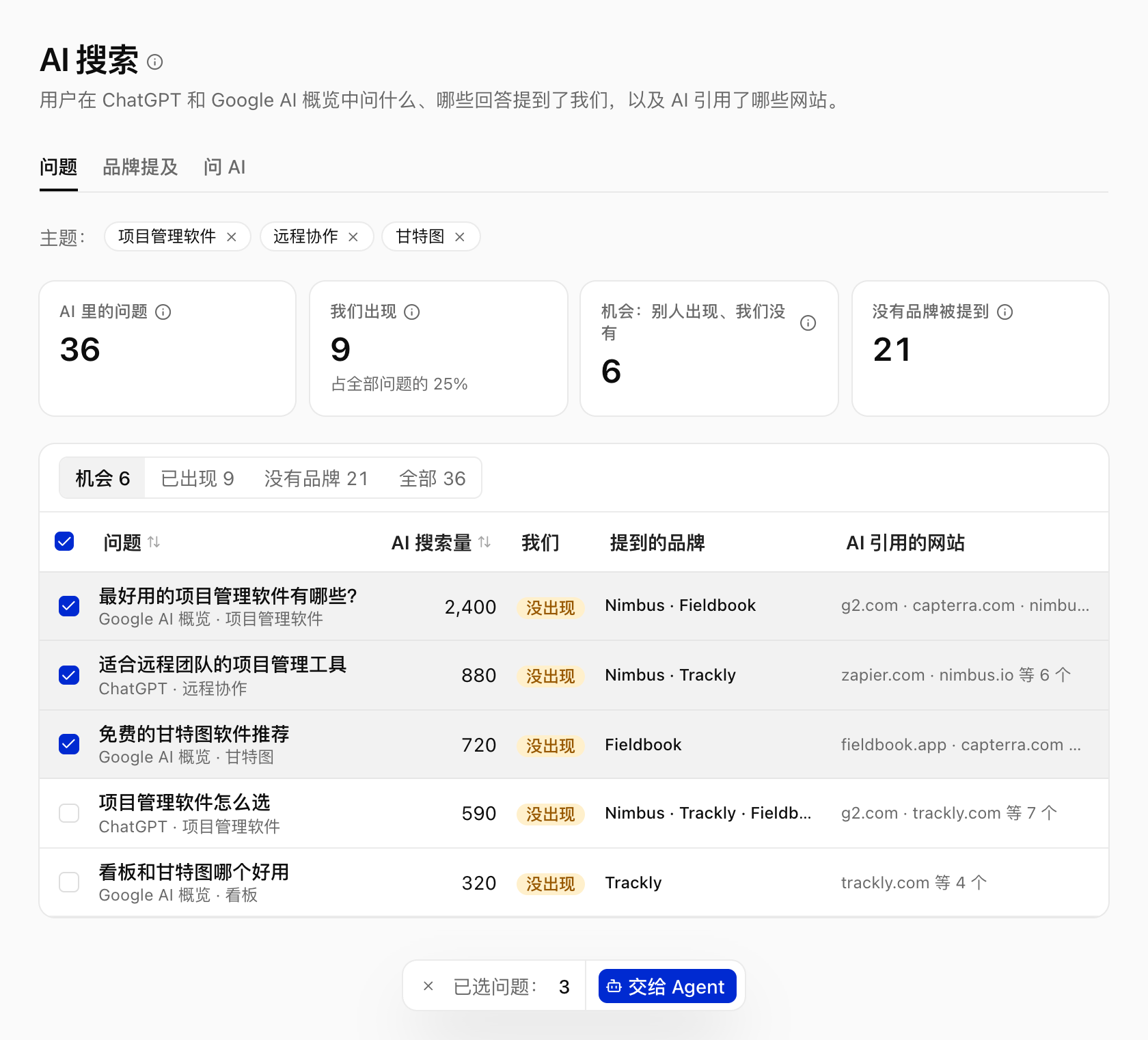Click zapier.com · nimbus.io 等 6 个 cell
Viewport: 1148px width, 1040px height.
(956, 675)
